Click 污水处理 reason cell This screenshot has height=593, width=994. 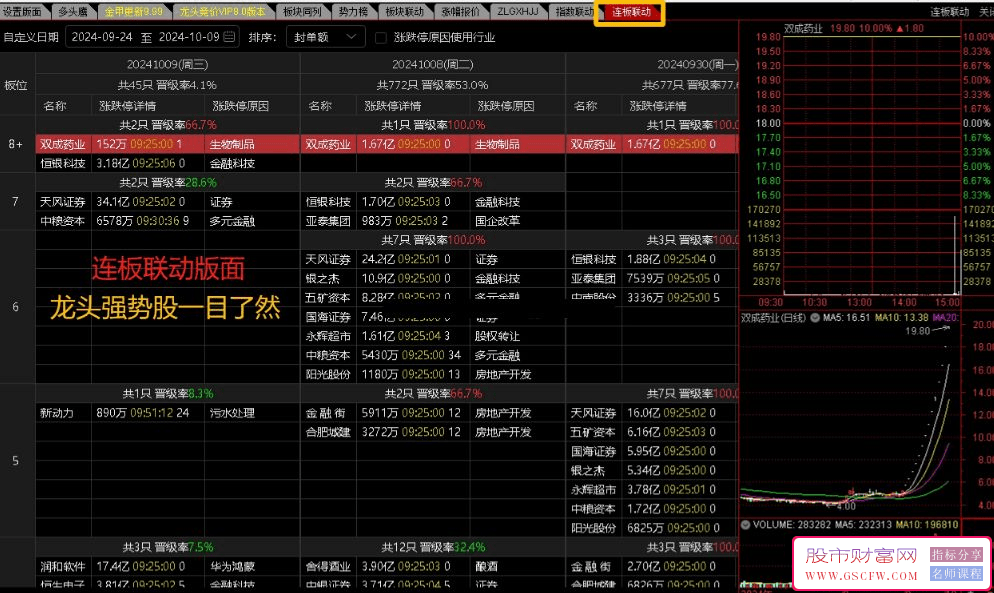[x=232, y=413]
